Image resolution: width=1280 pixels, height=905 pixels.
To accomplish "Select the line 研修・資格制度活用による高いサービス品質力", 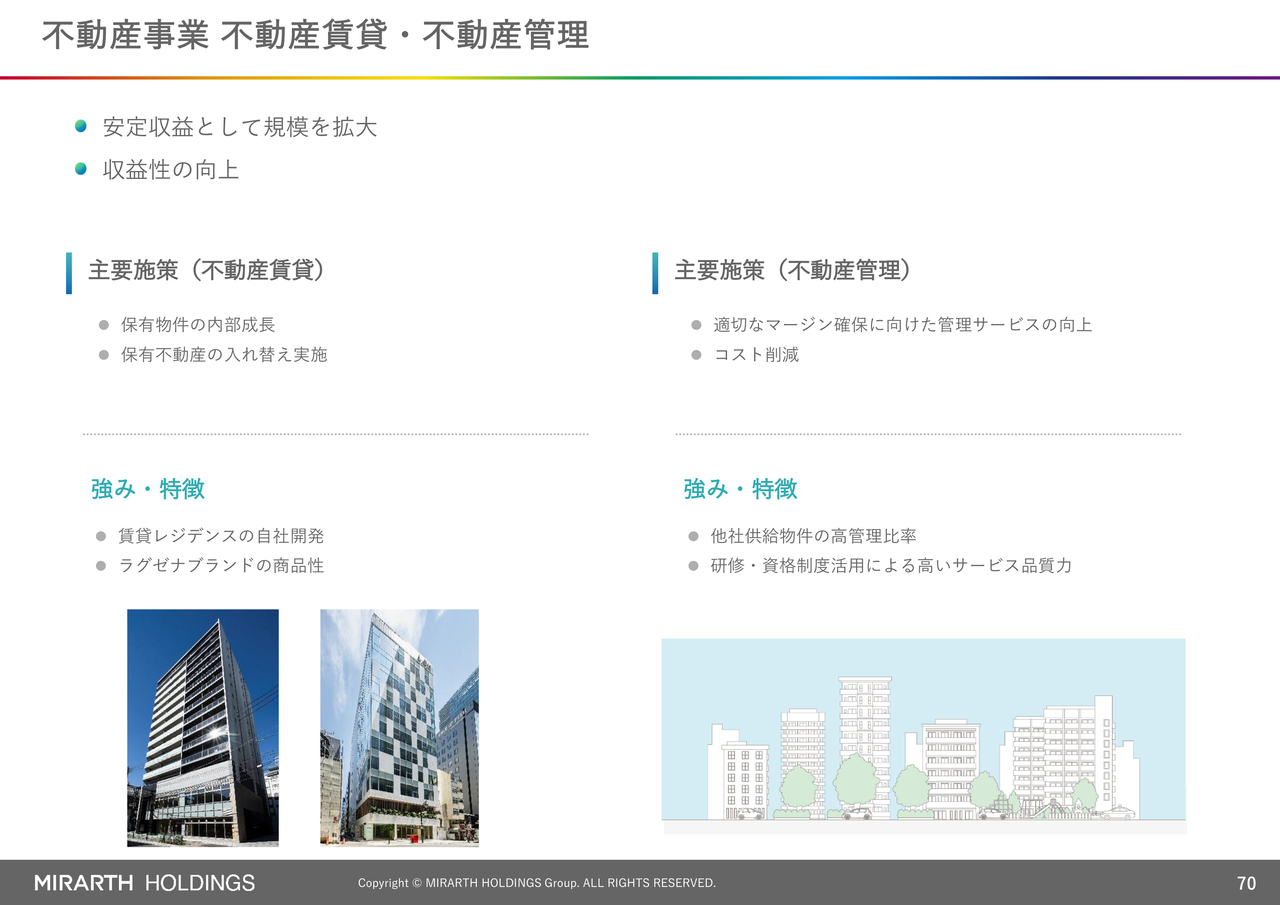I will [x=892, y=566].
